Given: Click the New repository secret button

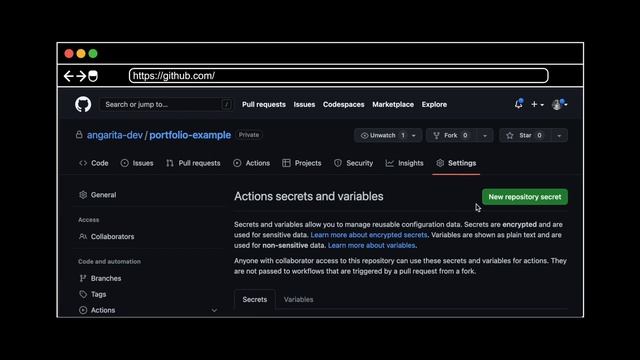Looking at the screenshot, I should pos(525,197).
